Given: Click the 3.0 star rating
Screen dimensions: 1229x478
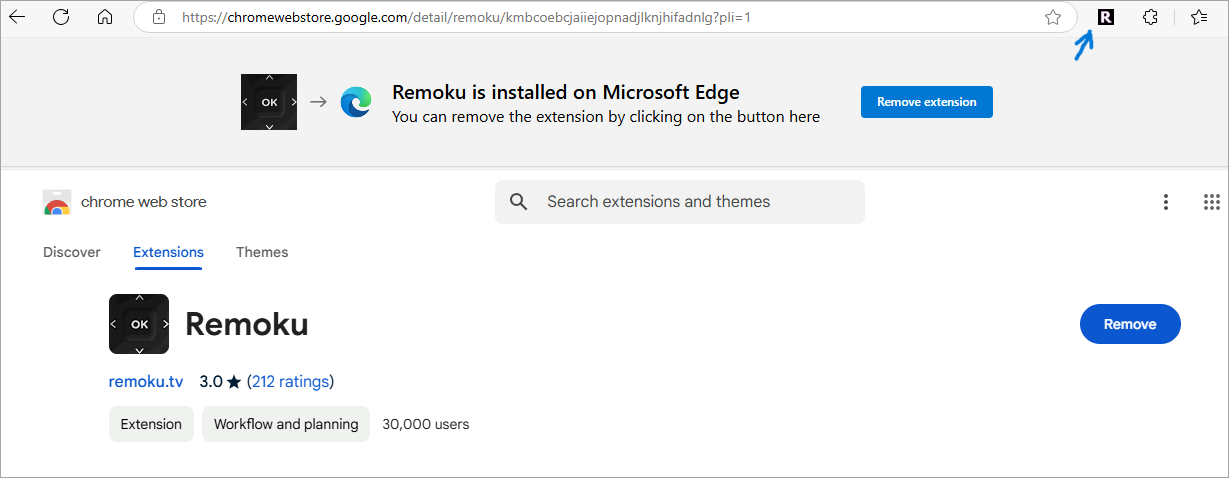Looking at the screenshot, I should point(220,381).
